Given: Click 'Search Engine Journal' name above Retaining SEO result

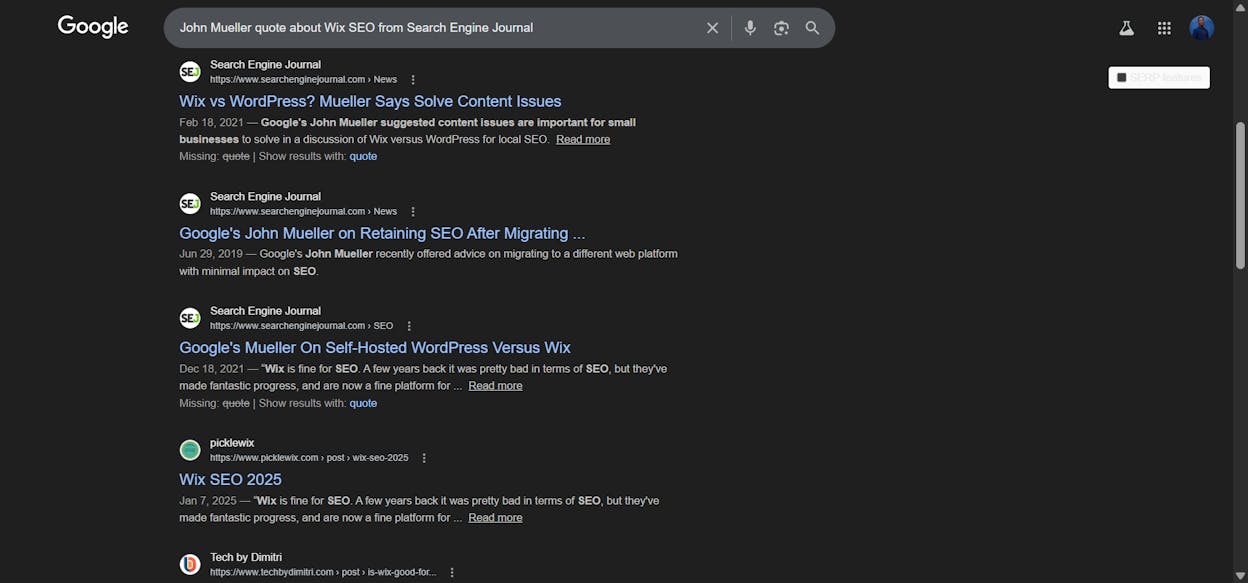Looking at the screenshot, I should click(265, 197).
